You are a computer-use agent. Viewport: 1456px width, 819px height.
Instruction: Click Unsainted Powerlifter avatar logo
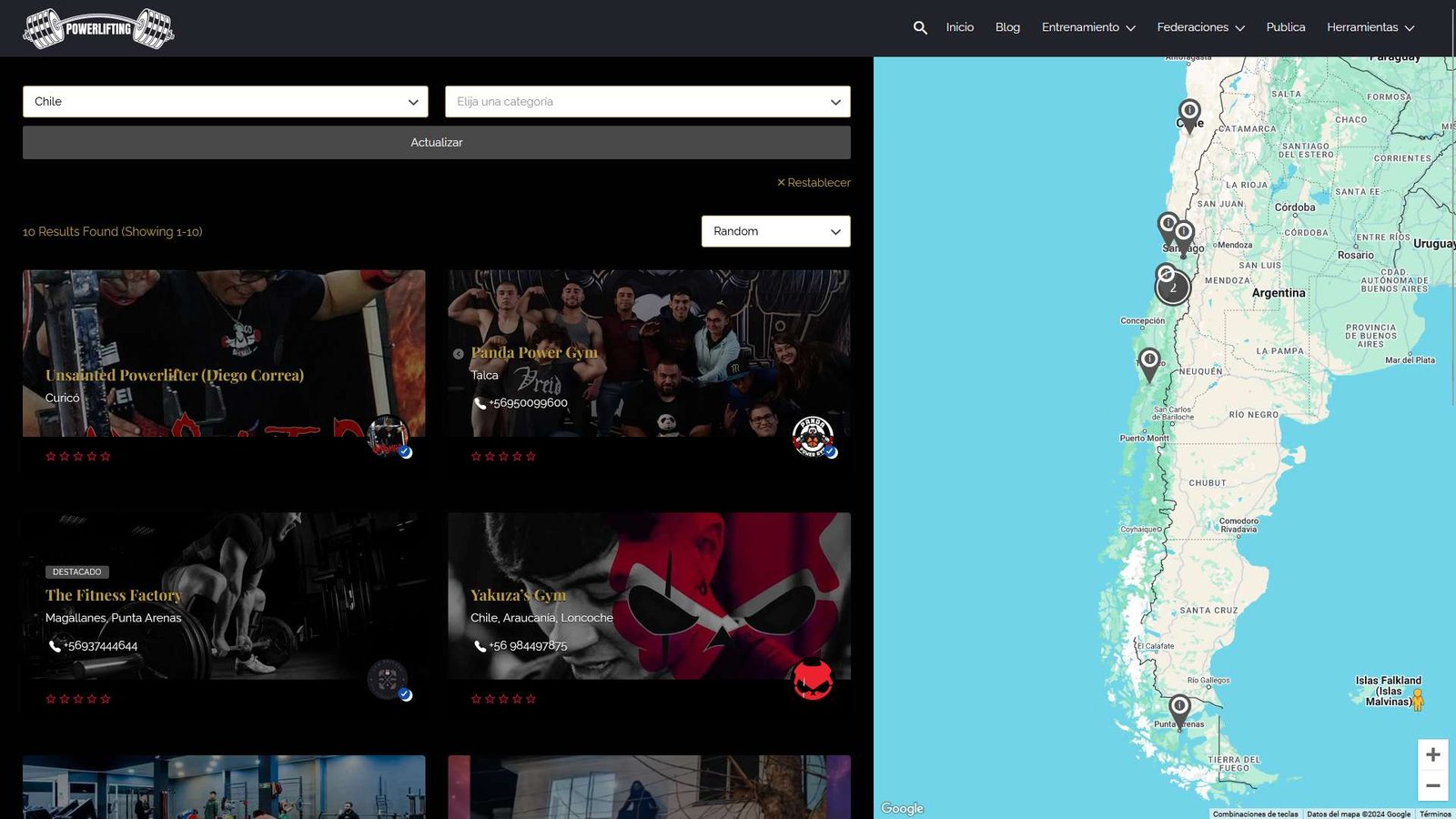pos(389,436)
